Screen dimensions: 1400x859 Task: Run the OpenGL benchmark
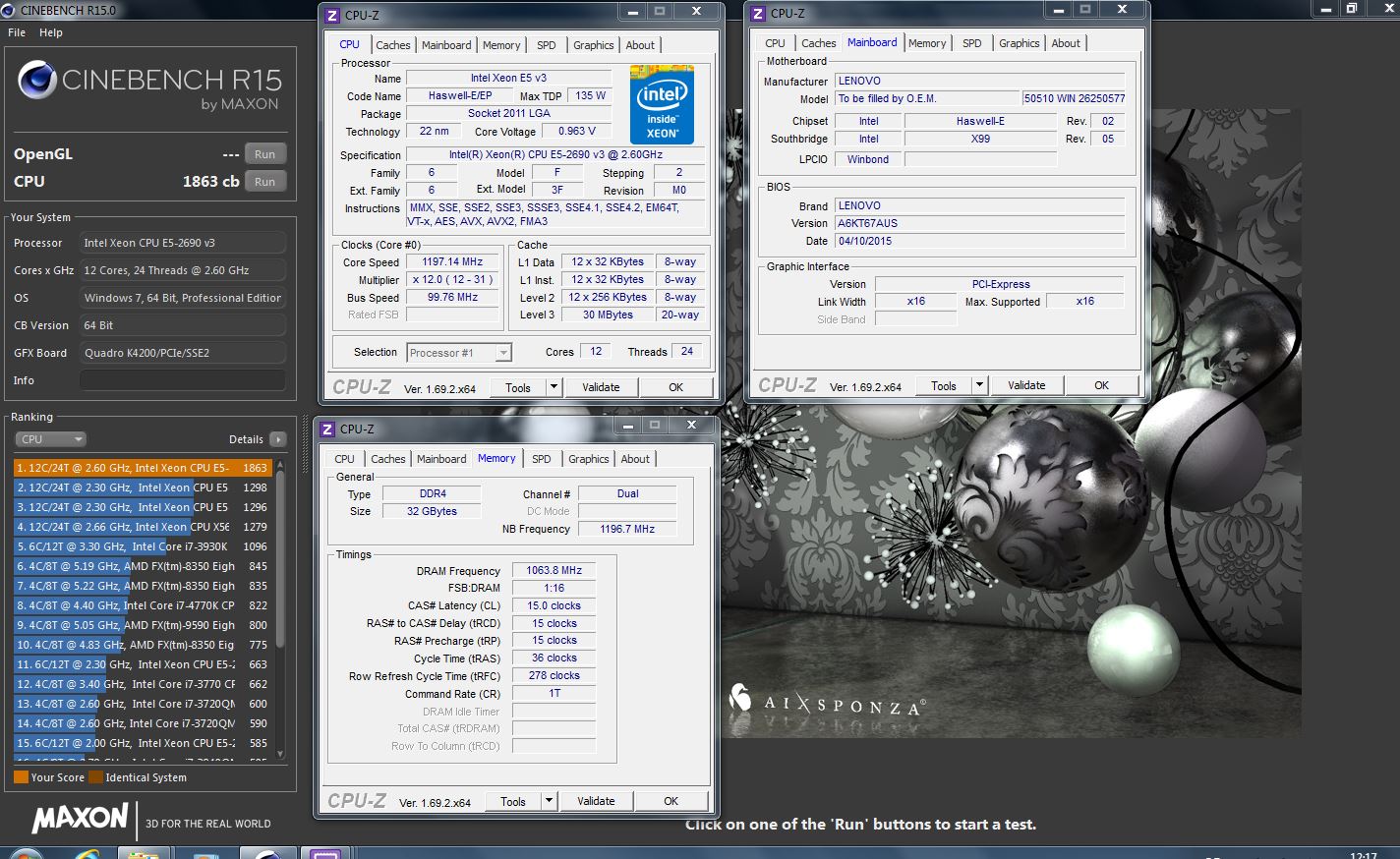pos(264,154)
